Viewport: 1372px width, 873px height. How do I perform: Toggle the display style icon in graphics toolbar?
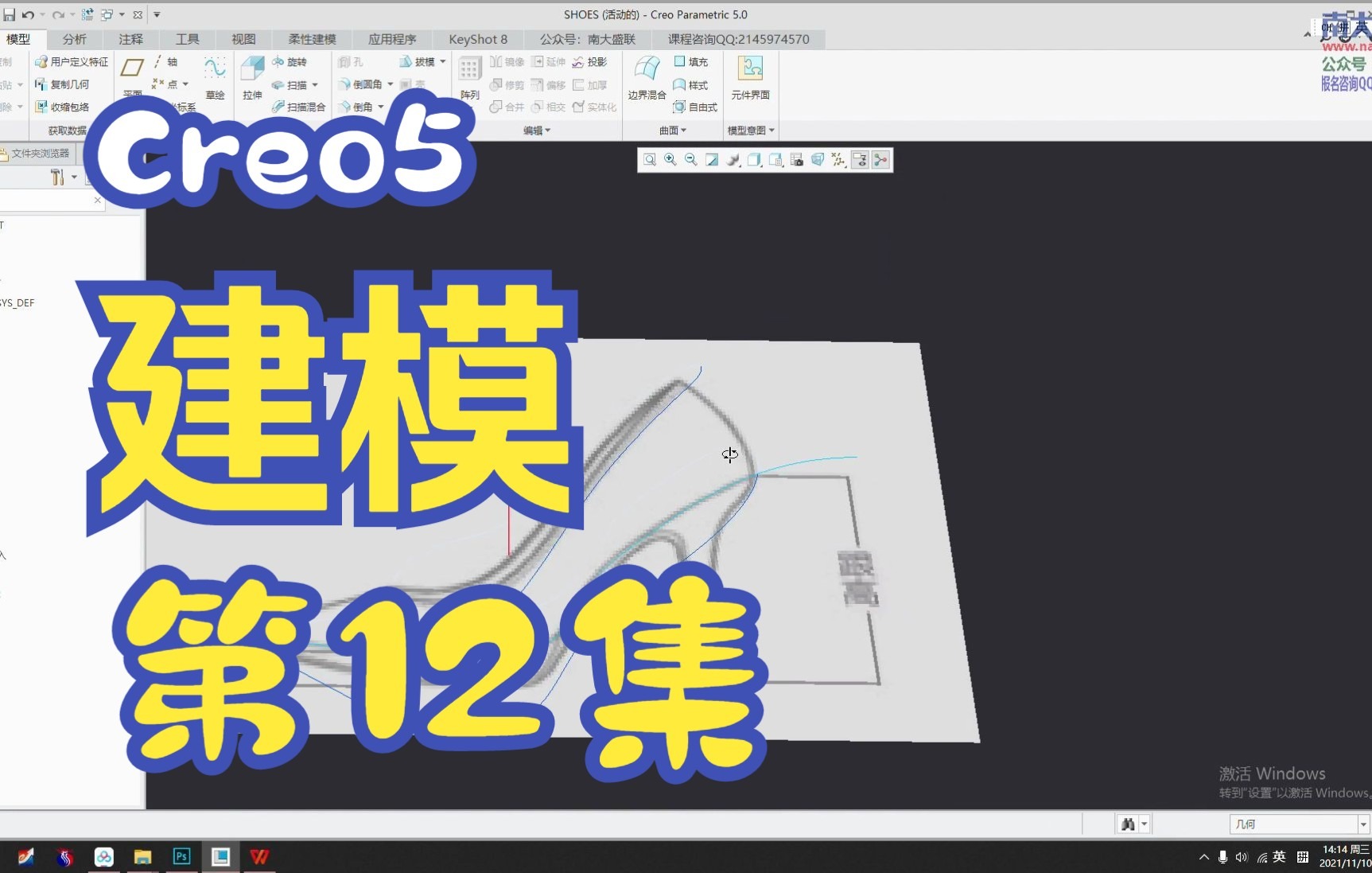click(753, 160)
